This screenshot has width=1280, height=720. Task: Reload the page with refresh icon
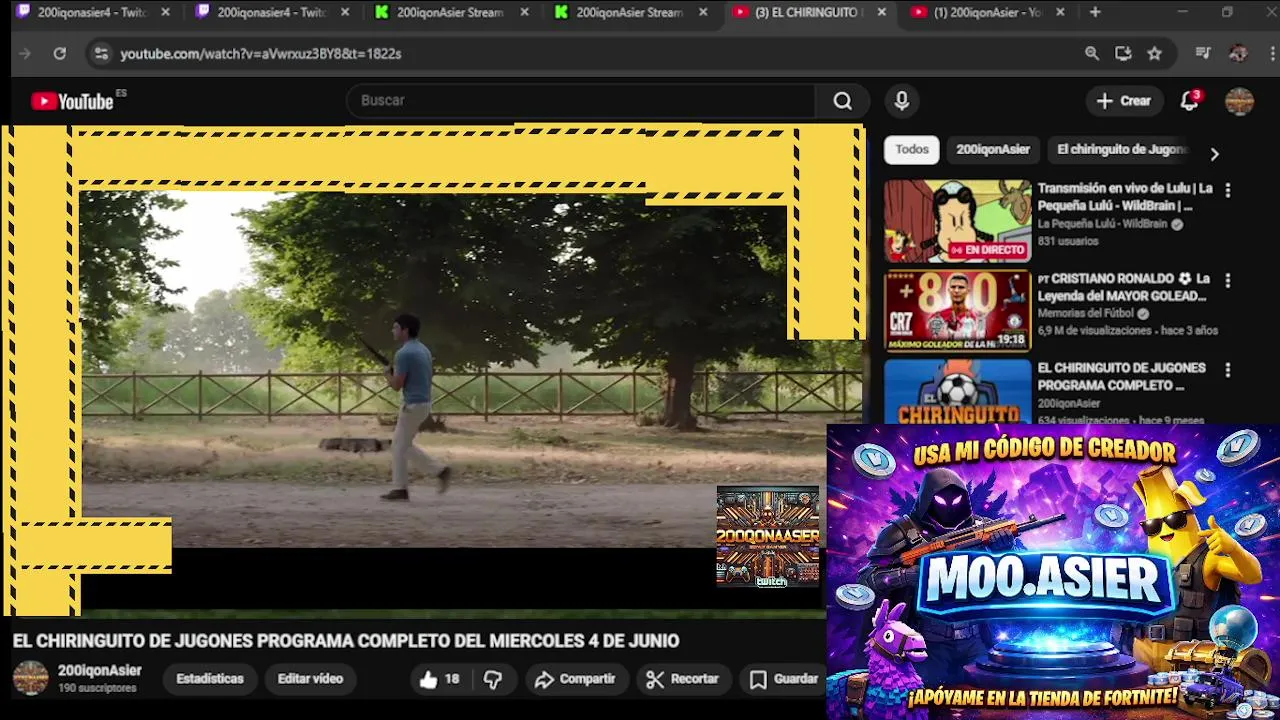pos(60,54)
